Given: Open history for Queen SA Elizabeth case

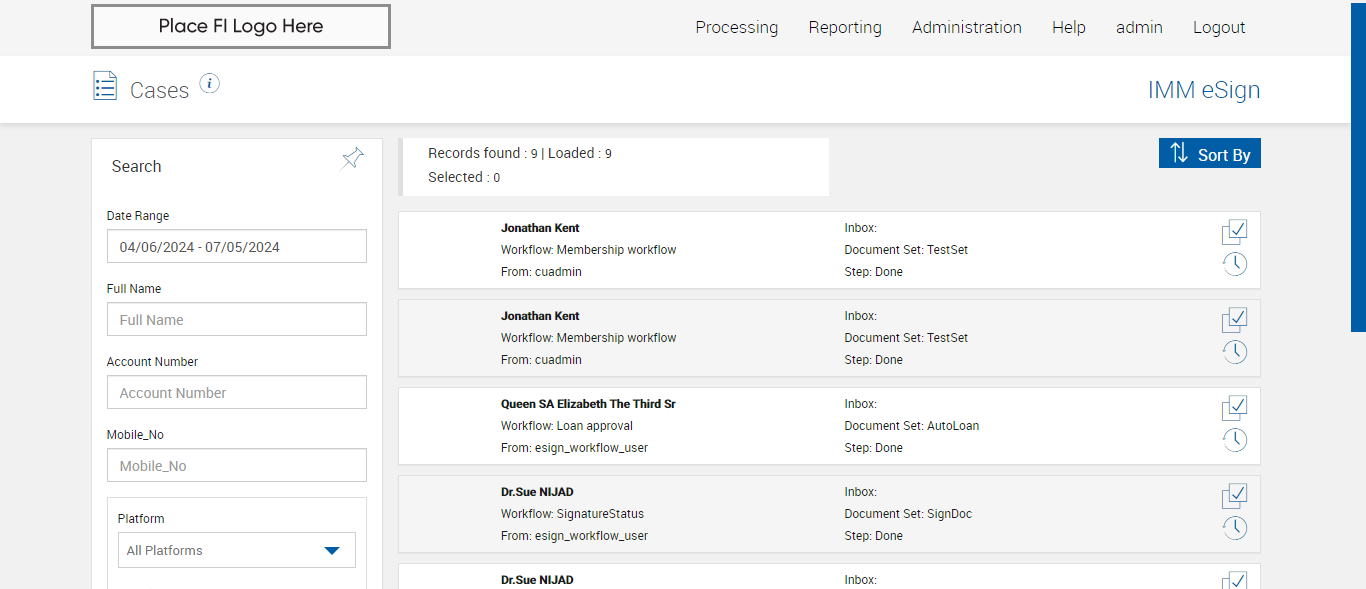Looking at the screenshot, I should [1235, 440].
